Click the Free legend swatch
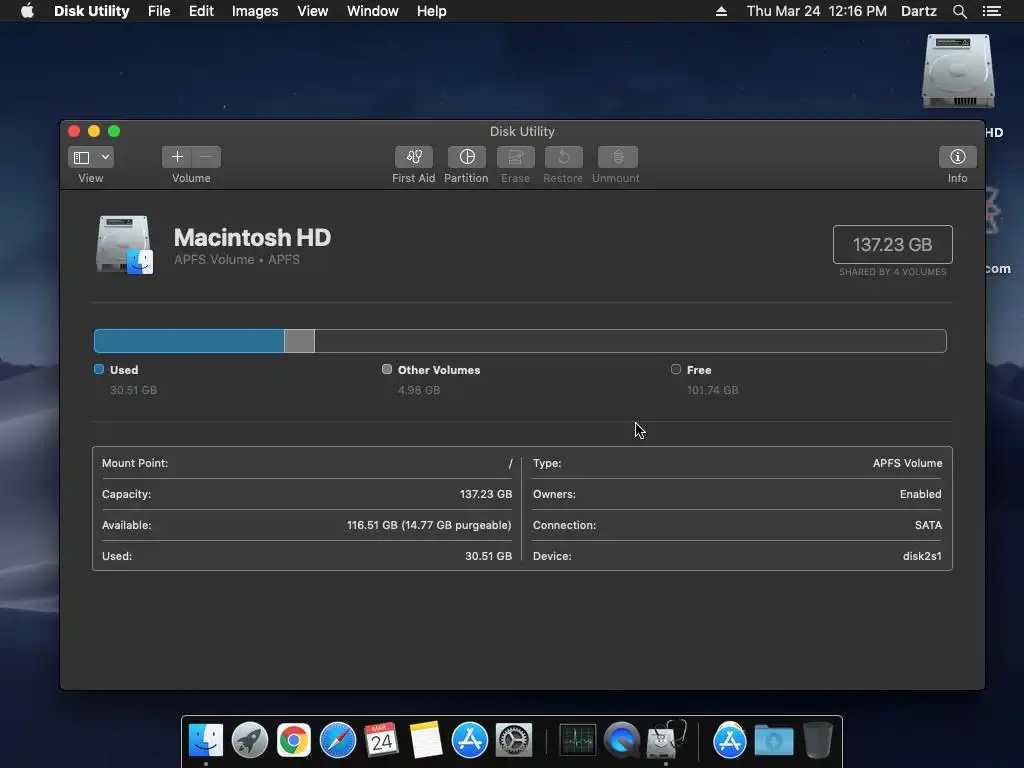This screenshot has width=1024, height=768. (676, 369)
